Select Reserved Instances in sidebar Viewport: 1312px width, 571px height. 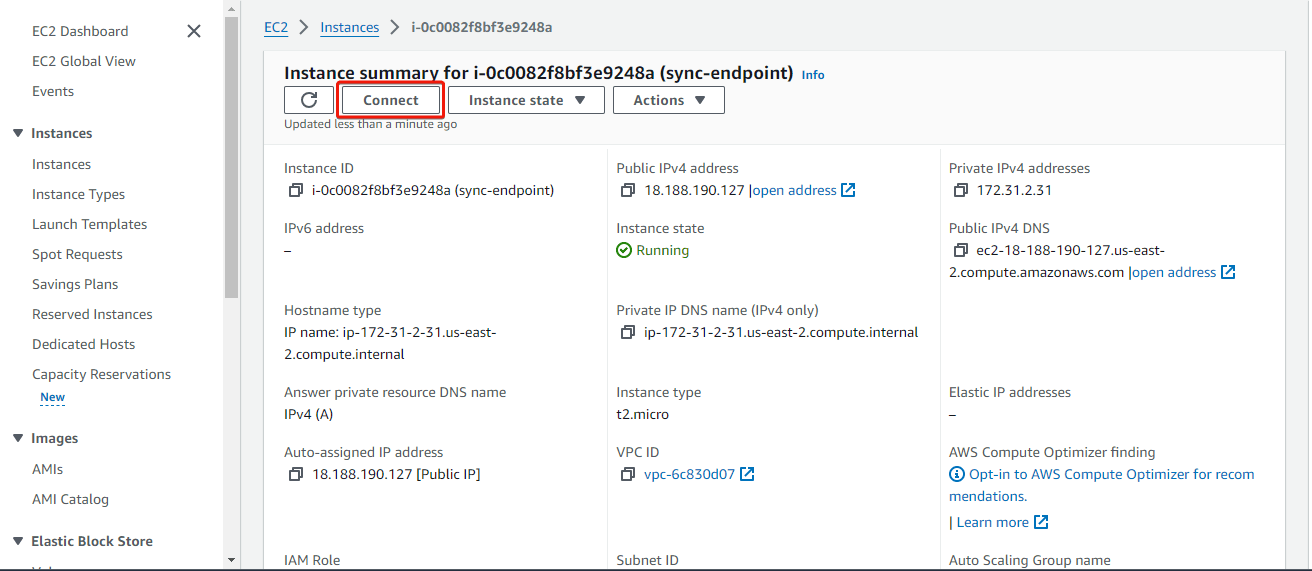pyautogui.click(x=92, y=314)
